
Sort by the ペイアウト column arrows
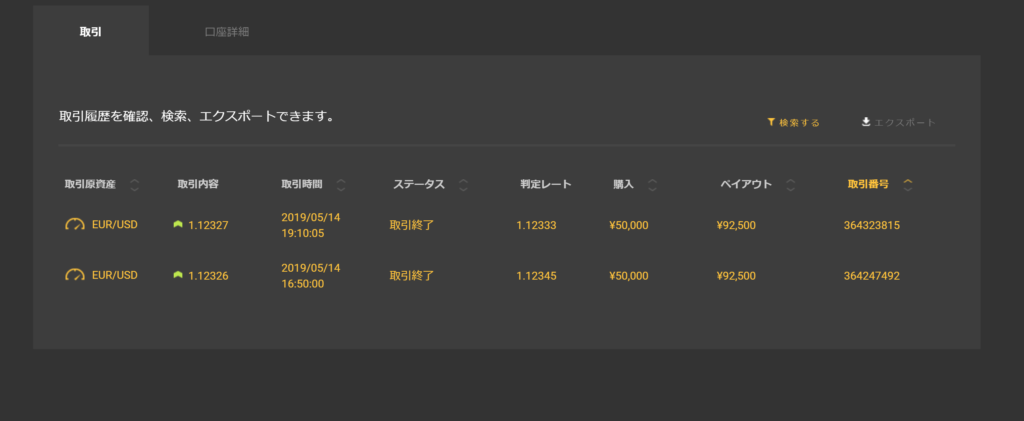790,185
